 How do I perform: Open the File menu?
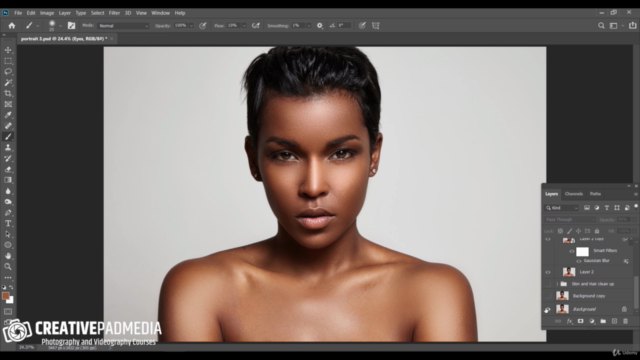(18, 13)
